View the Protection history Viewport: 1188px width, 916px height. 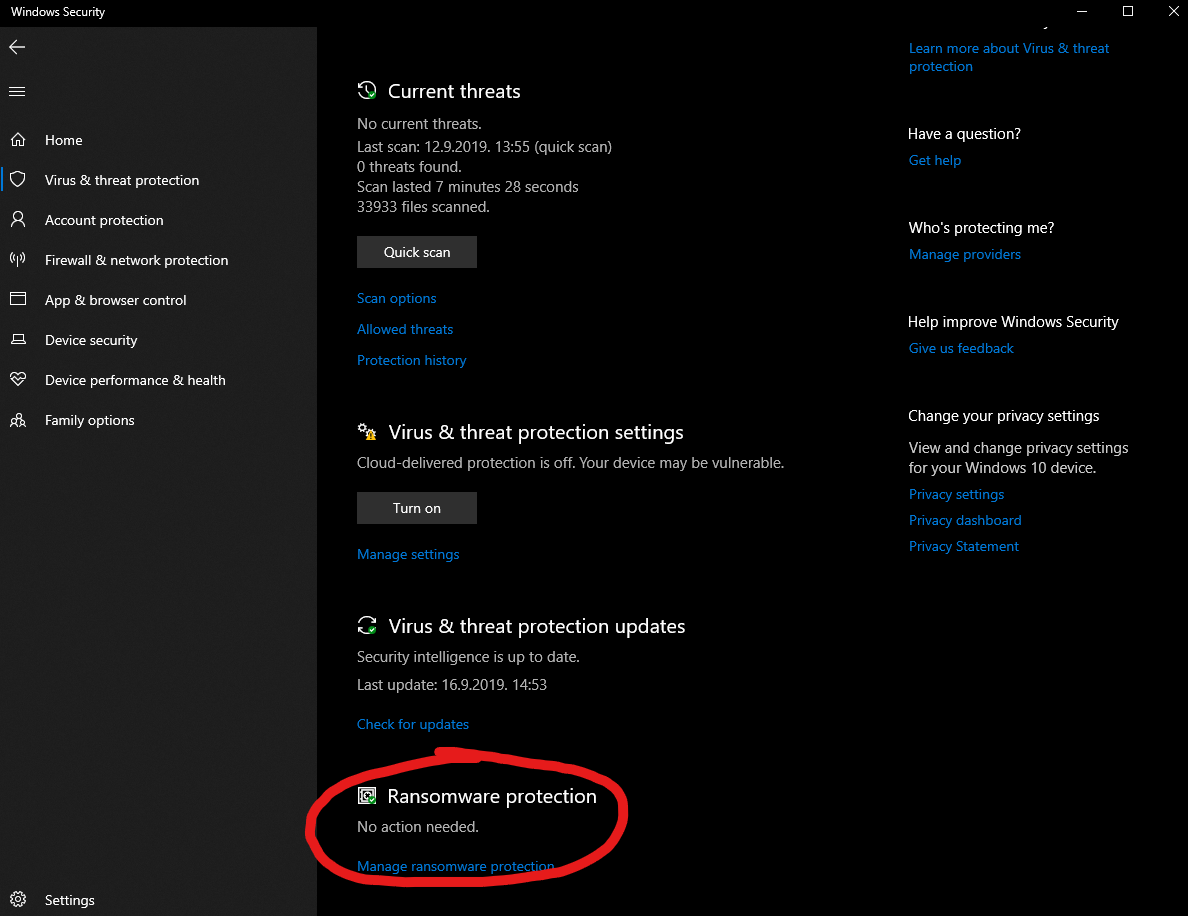[x=411, y=360]
